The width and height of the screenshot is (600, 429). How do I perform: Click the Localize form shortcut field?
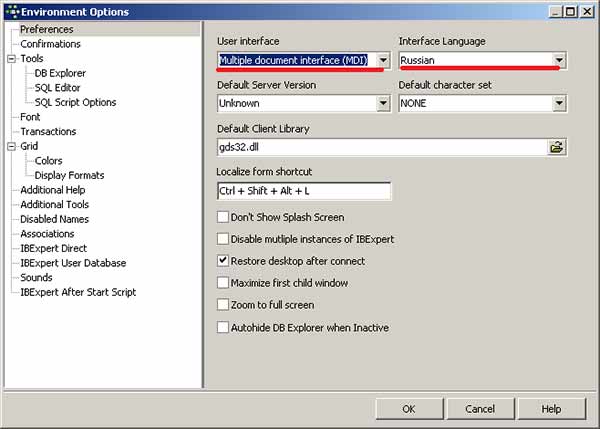click(x=304, y=191)
